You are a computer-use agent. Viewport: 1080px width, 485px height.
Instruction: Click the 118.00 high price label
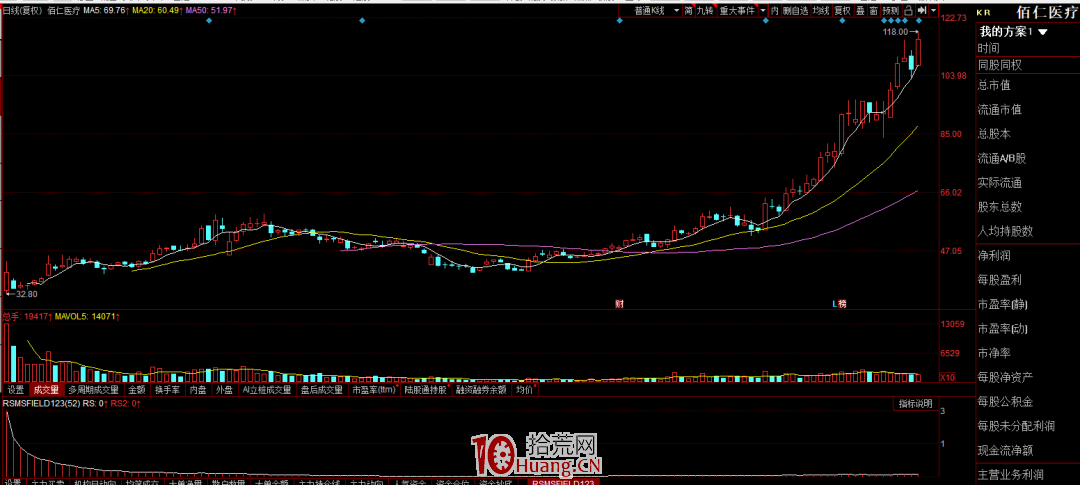click(x=895, y=32)
